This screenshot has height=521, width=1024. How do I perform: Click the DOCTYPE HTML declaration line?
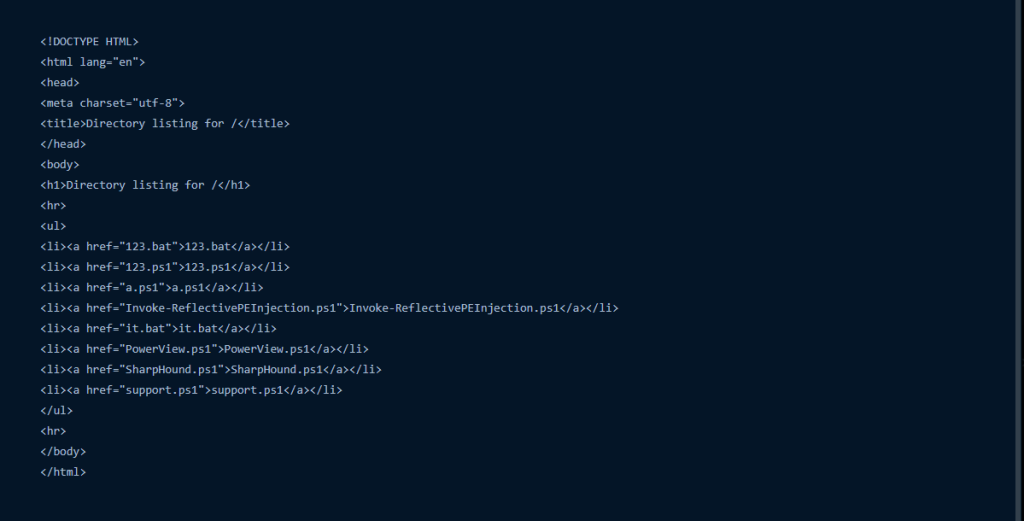click(89, 42)
